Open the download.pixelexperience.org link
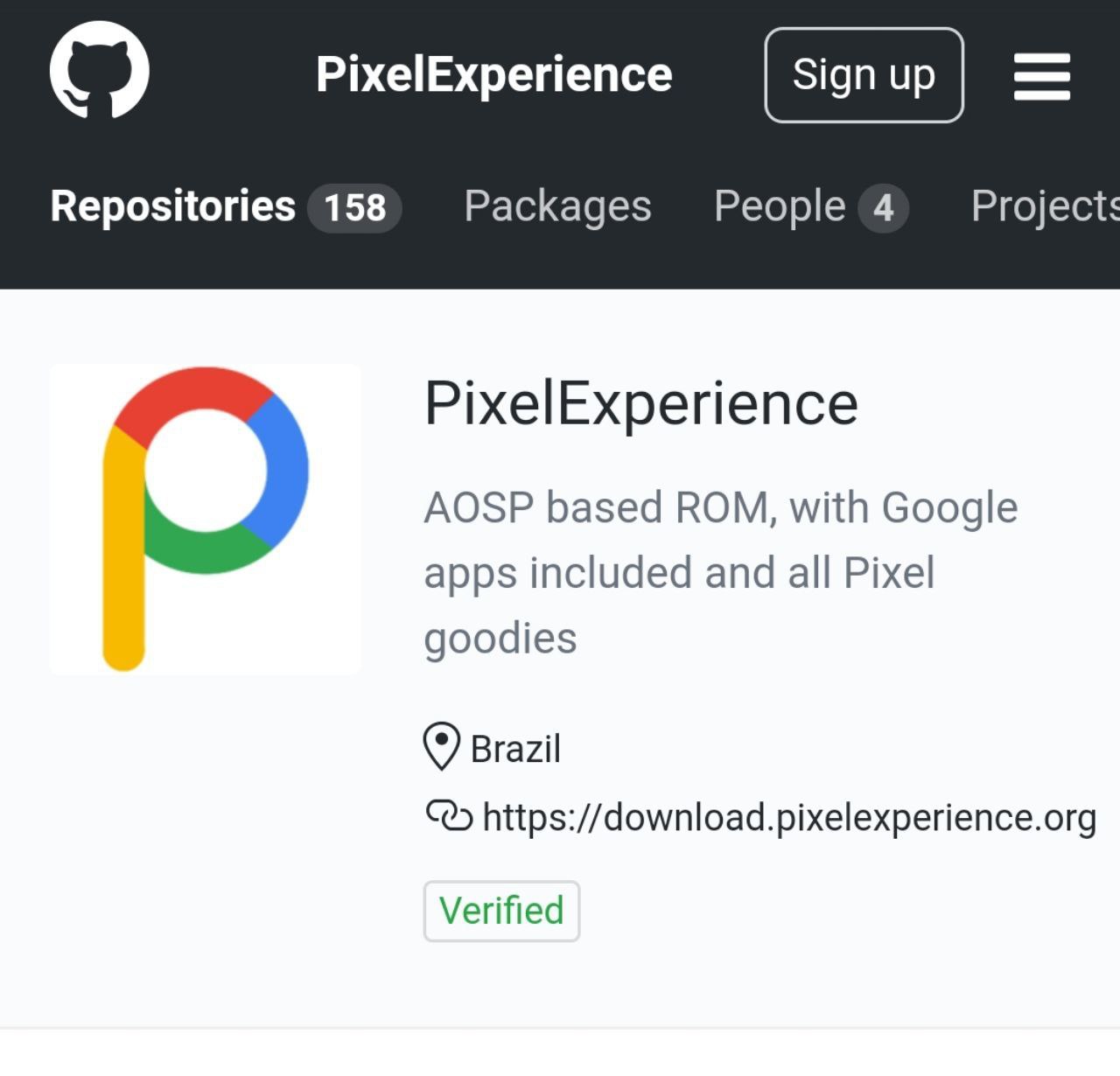 tap(789, 818)
